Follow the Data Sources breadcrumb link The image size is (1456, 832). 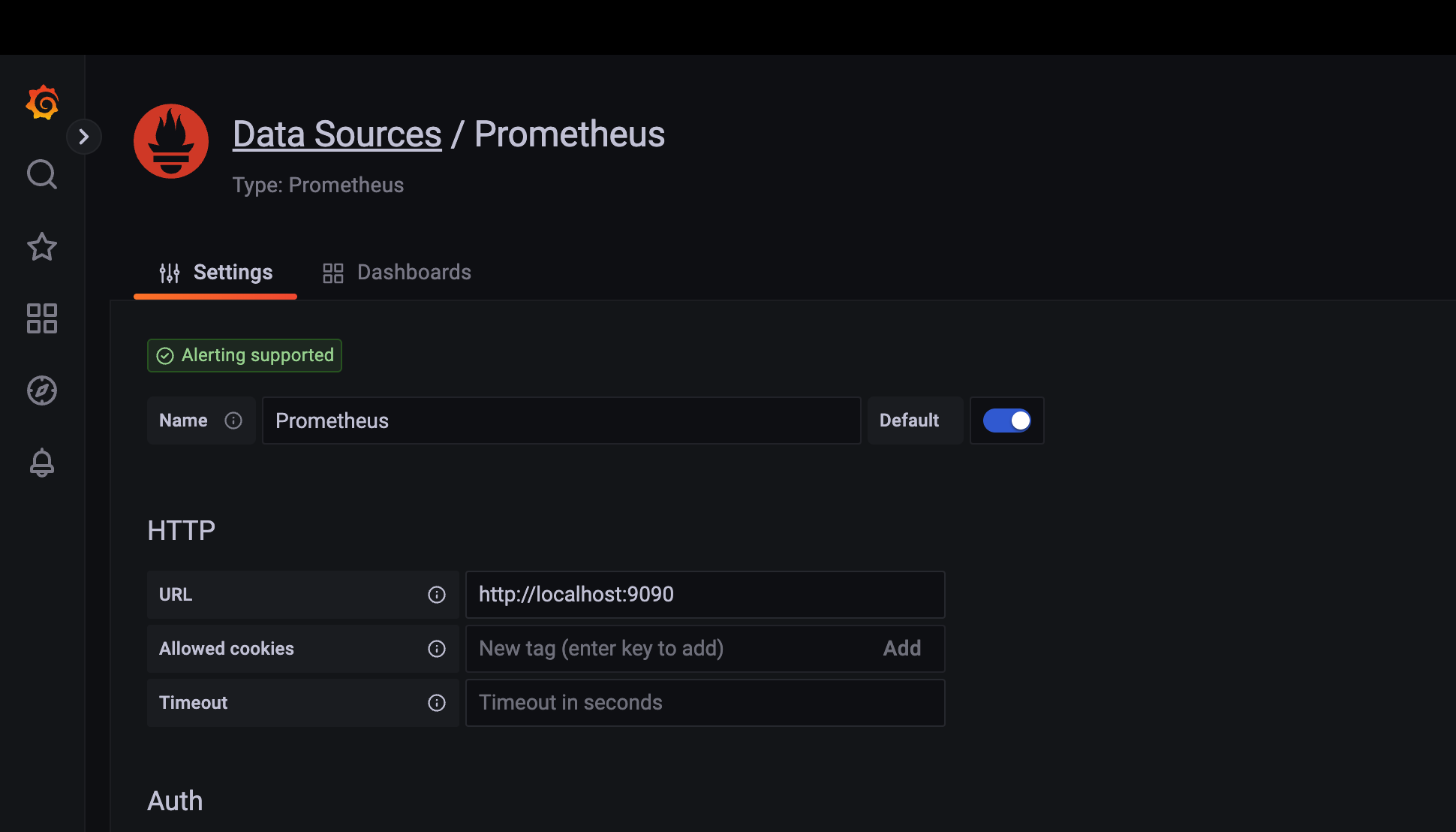click(337, 134)
